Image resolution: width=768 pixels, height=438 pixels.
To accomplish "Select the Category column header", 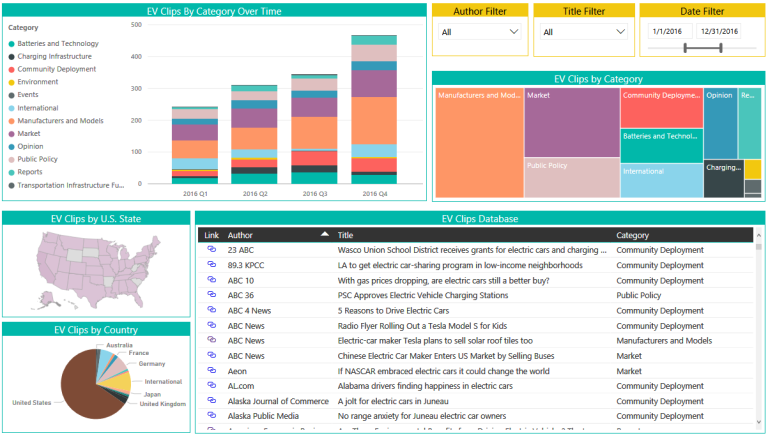I will point(632,235).
